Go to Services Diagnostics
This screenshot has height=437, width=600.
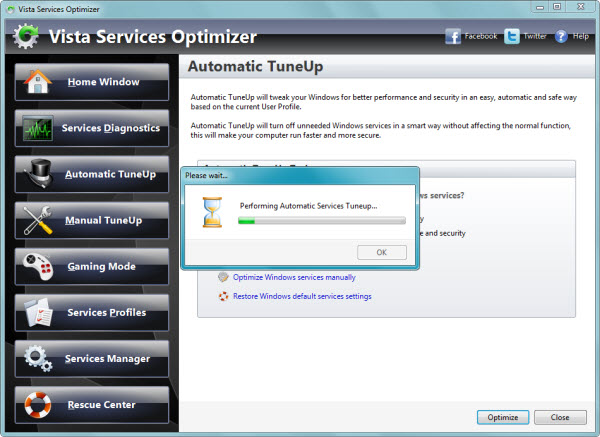pyautogui.click(x=91, y=128)
